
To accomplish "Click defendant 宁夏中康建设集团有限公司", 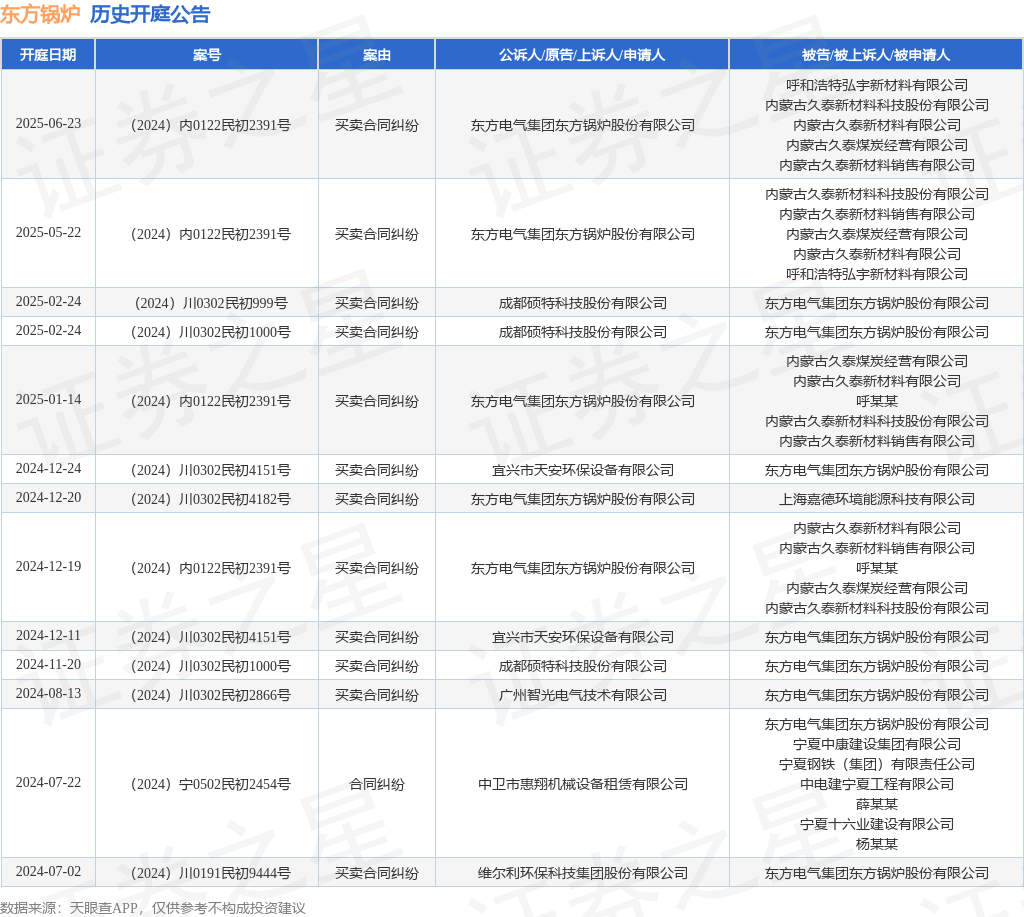I will click(x=876, y=744).
